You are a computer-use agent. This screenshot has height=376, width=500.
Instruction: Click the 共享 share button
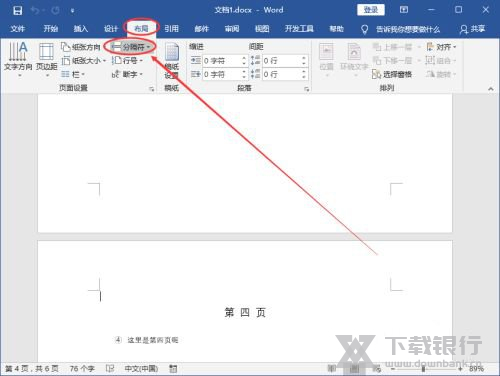click(x=472, y=29)
